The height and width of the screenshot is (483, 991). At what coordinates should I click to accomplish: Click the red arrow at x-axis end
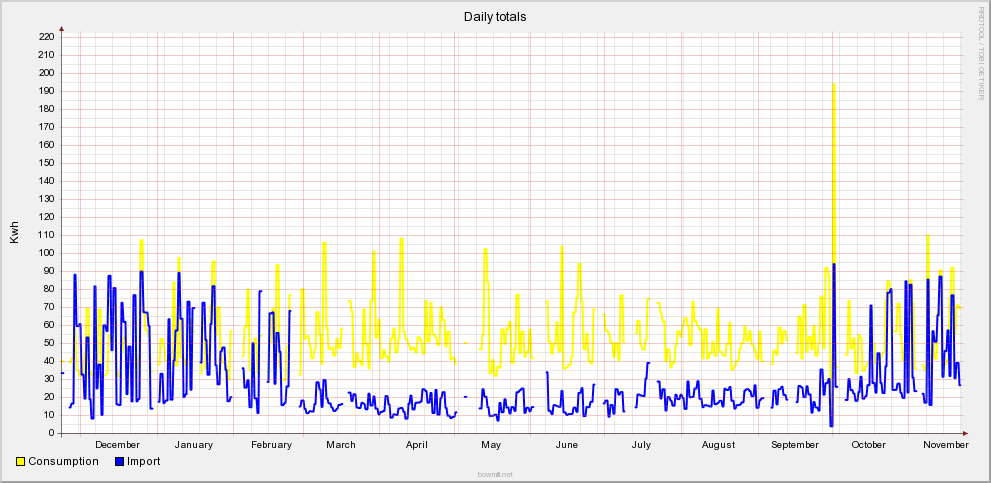tap(965, 433)
